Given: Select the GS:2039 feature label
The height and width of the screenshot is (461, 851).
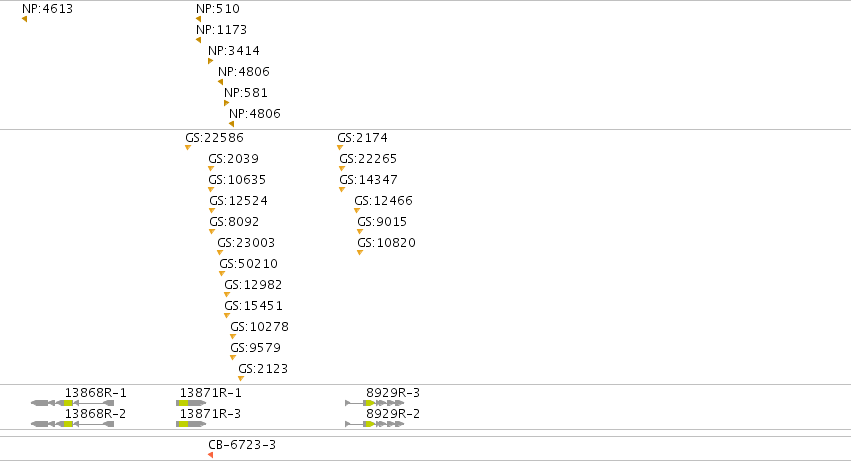Looking at the screenshot, I should 233,159.
